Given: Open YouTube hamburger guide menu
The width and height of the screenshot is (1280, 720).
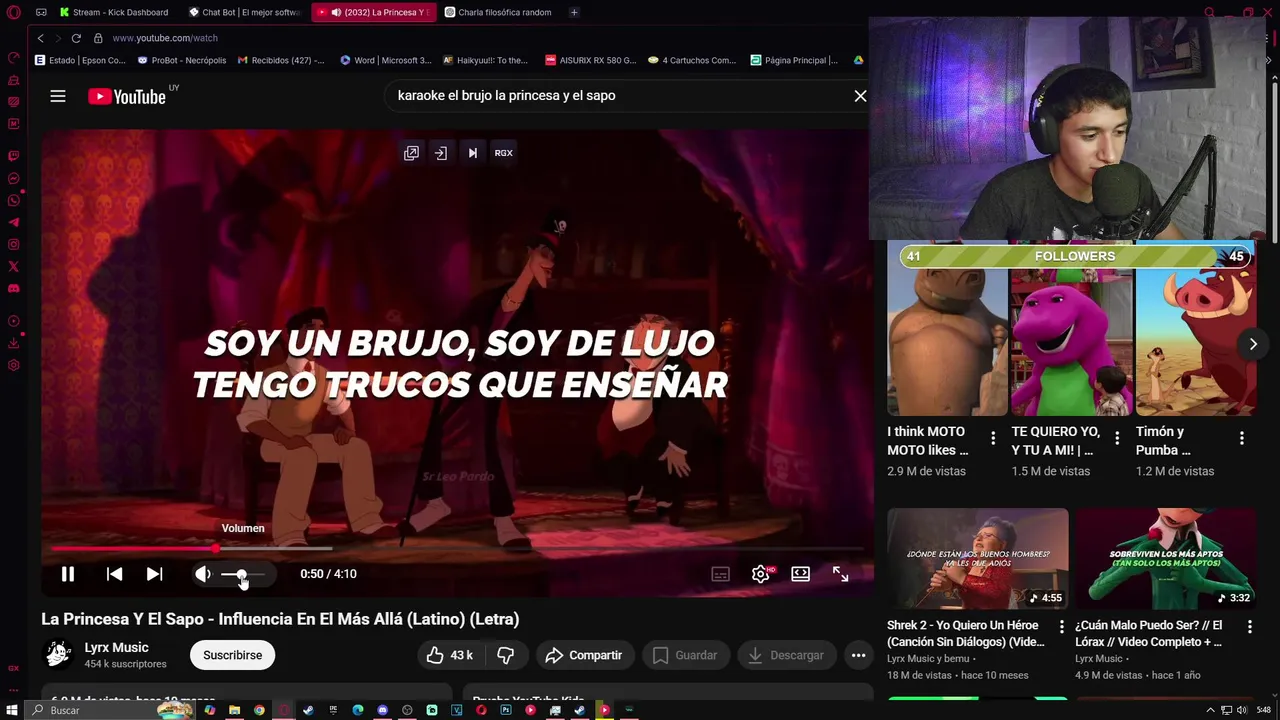Looking at the screenshot, I should point(58,96).
